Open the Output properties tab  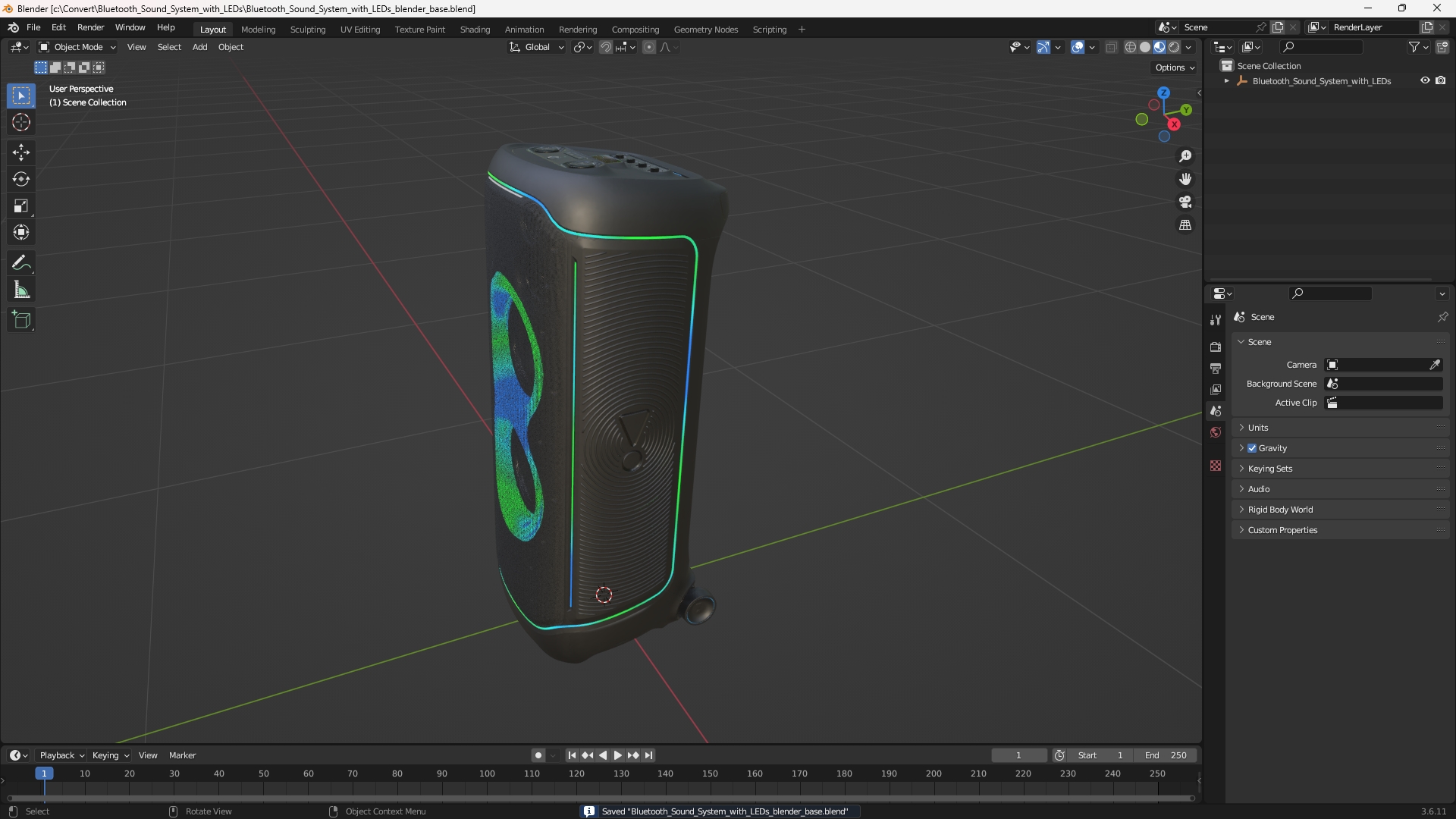coord(1216,368)
